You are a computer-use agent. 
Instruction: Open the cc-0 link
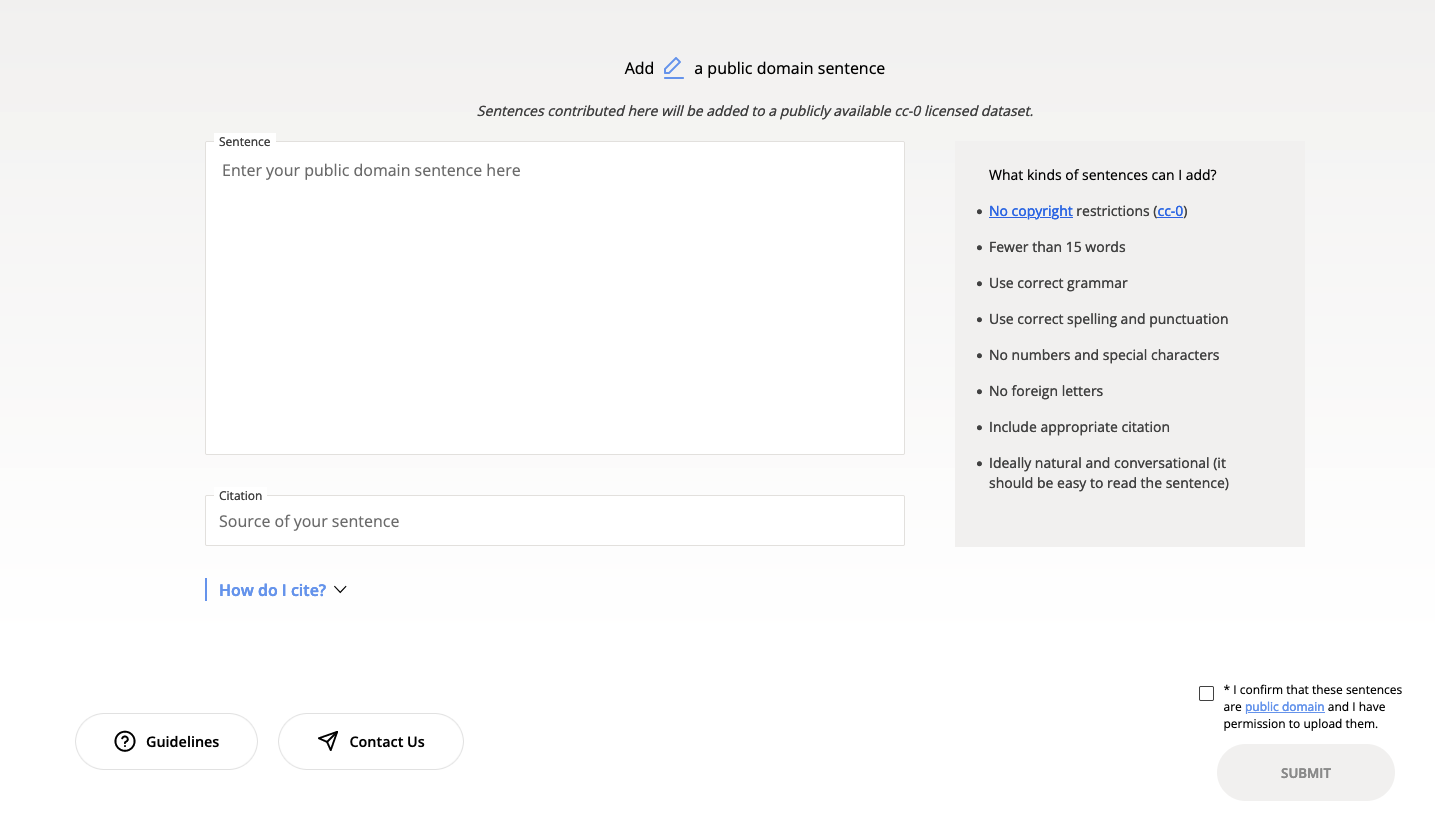pyautogui.click(x=1171, y=211)
